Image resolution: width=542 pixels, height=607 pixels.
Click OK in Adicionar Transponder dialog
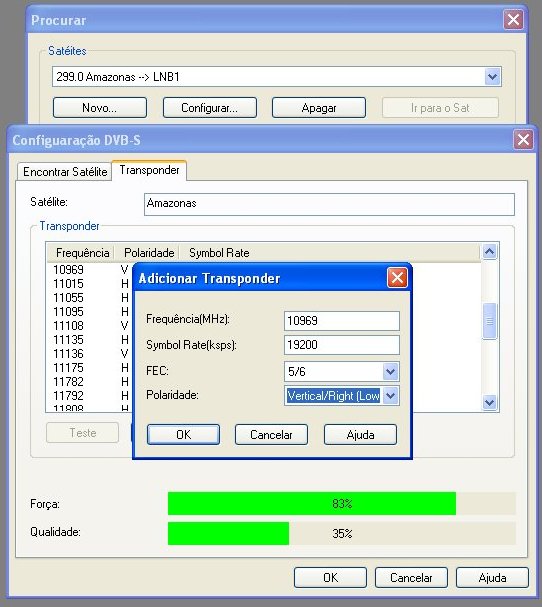point(184,434)
